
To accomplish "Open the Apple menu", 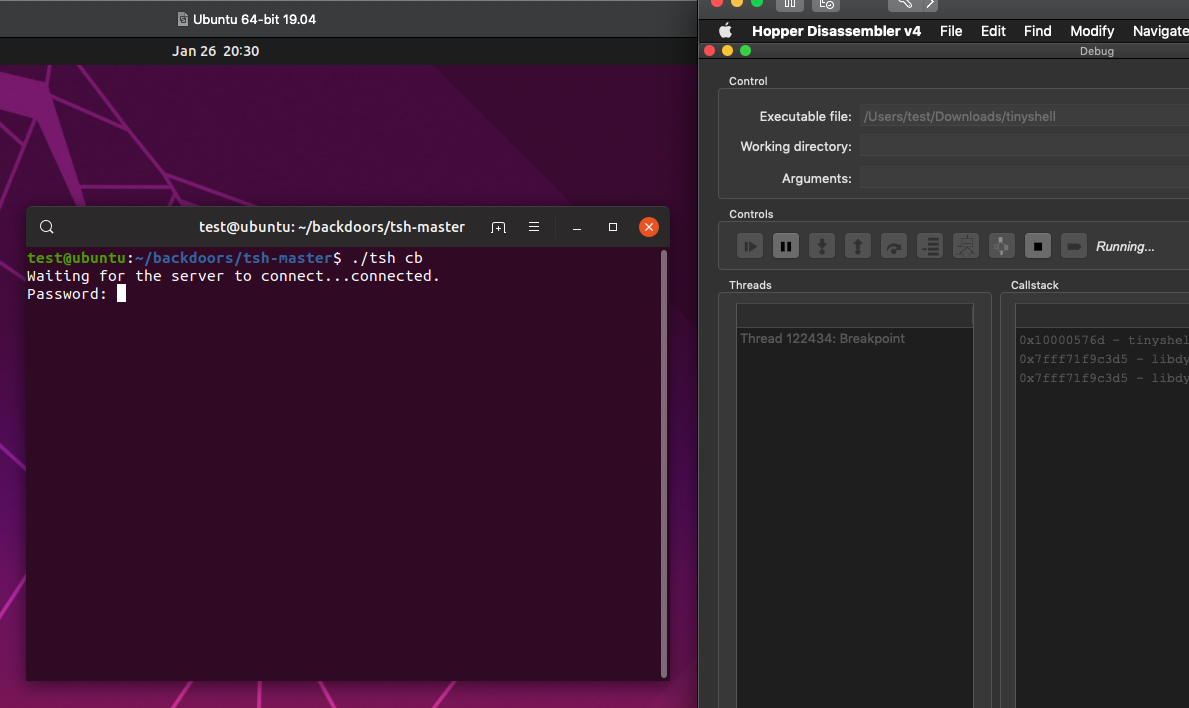I will [726, 31].
